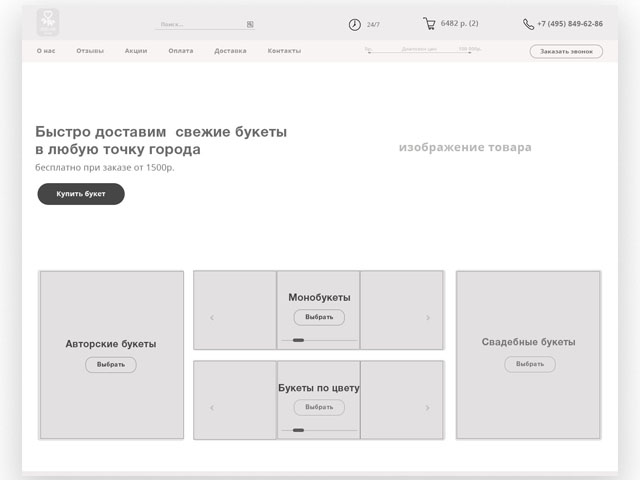Open the Контакты menu item
The height and width of the screenshot is (480, 640).
pos(284,51)
